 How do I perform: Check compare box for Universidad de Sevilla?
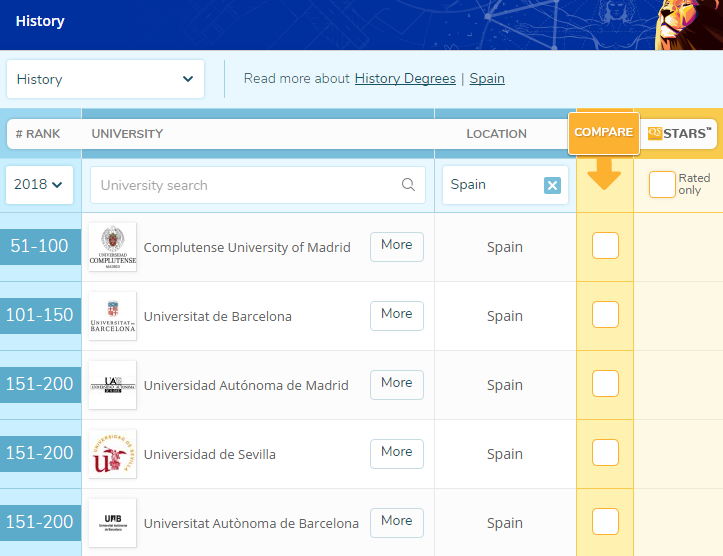pyautogui.click(x=605, y=453)
